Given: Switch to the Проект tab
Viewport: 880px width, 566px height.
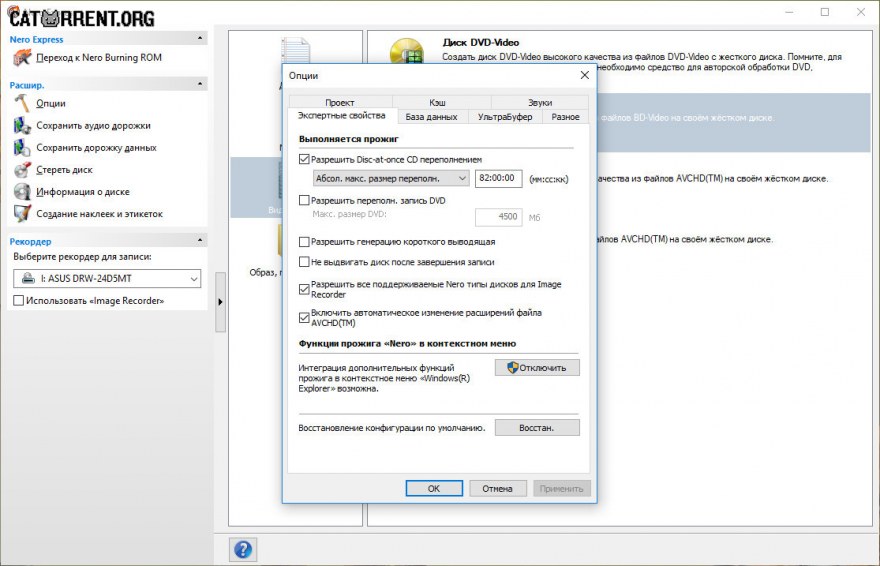Looking at the screenshot, I should (340, 102).
